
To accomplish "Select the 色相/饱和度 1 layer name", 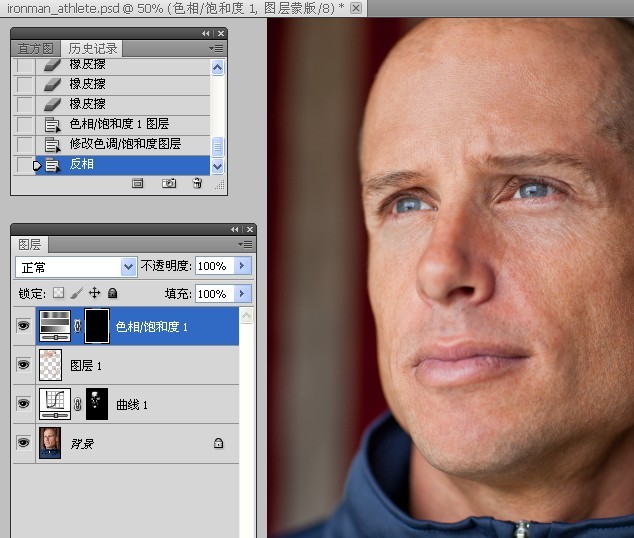I will pos(152,327).
